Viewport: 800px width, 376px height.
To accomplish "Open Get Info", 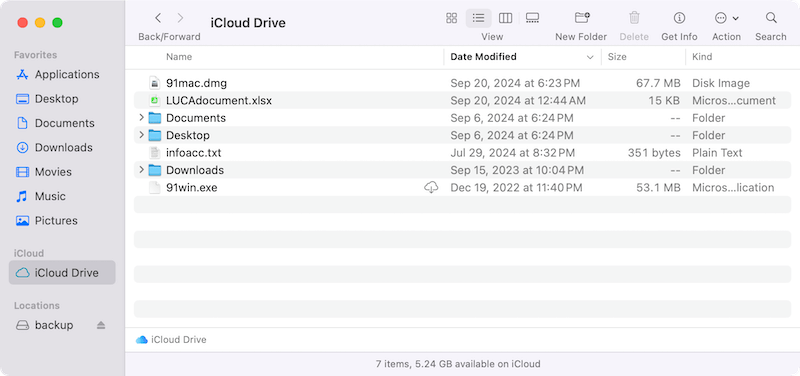I will click(679, 18).
